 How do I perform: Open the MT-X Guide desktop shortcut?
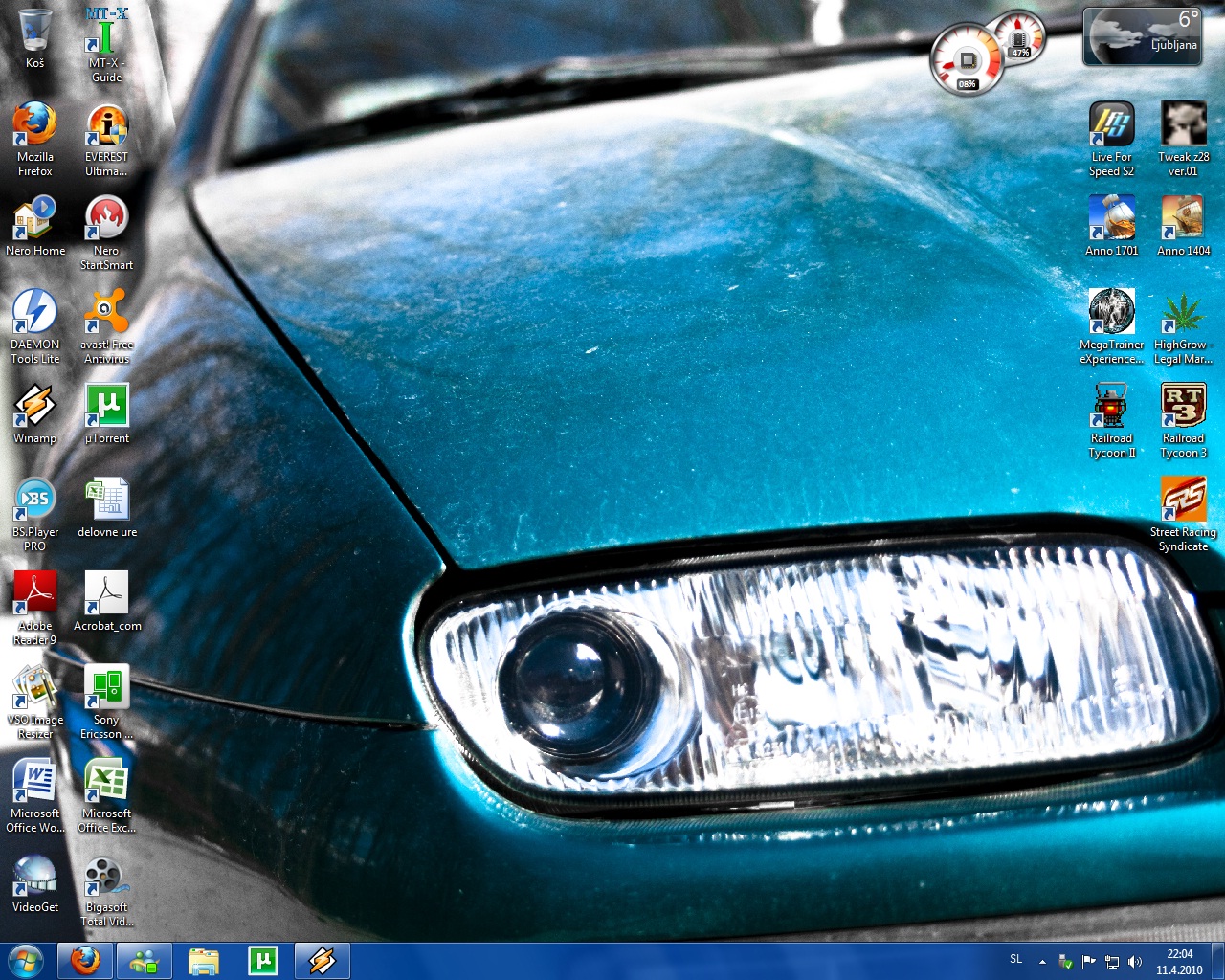pos(106,45)
